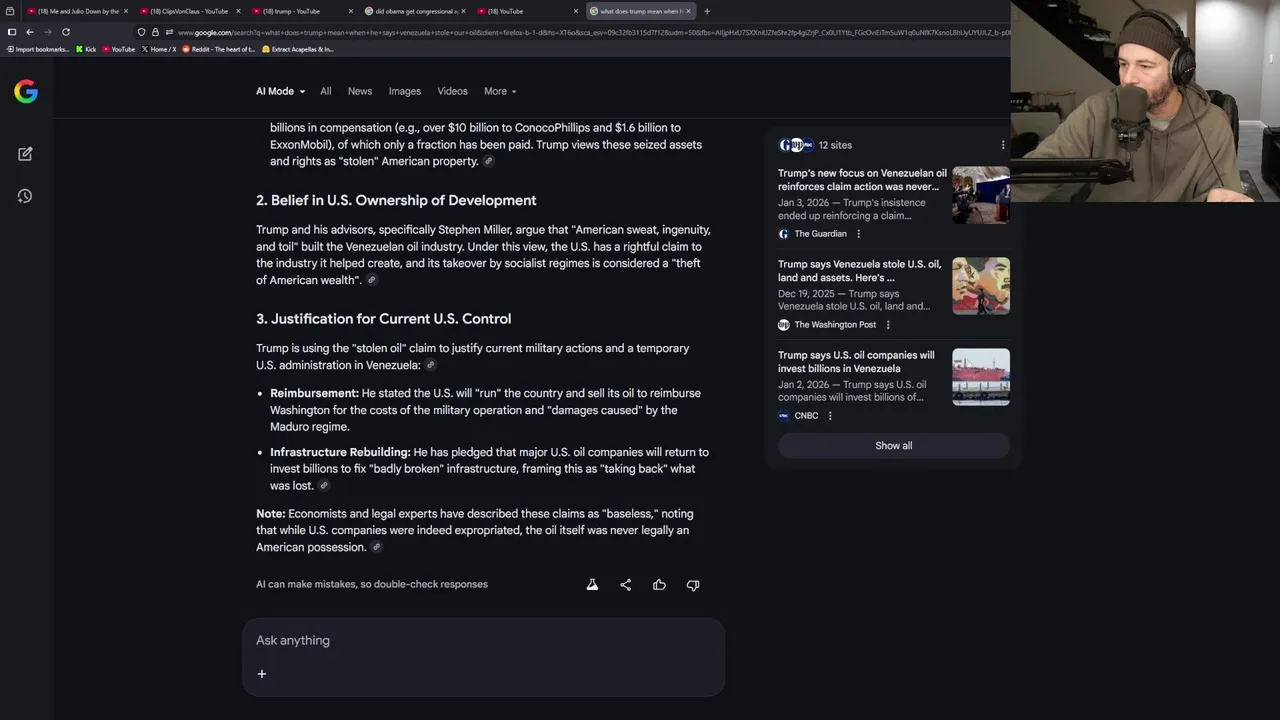Open source link icon after "was lost."

(x=324, y=486)
